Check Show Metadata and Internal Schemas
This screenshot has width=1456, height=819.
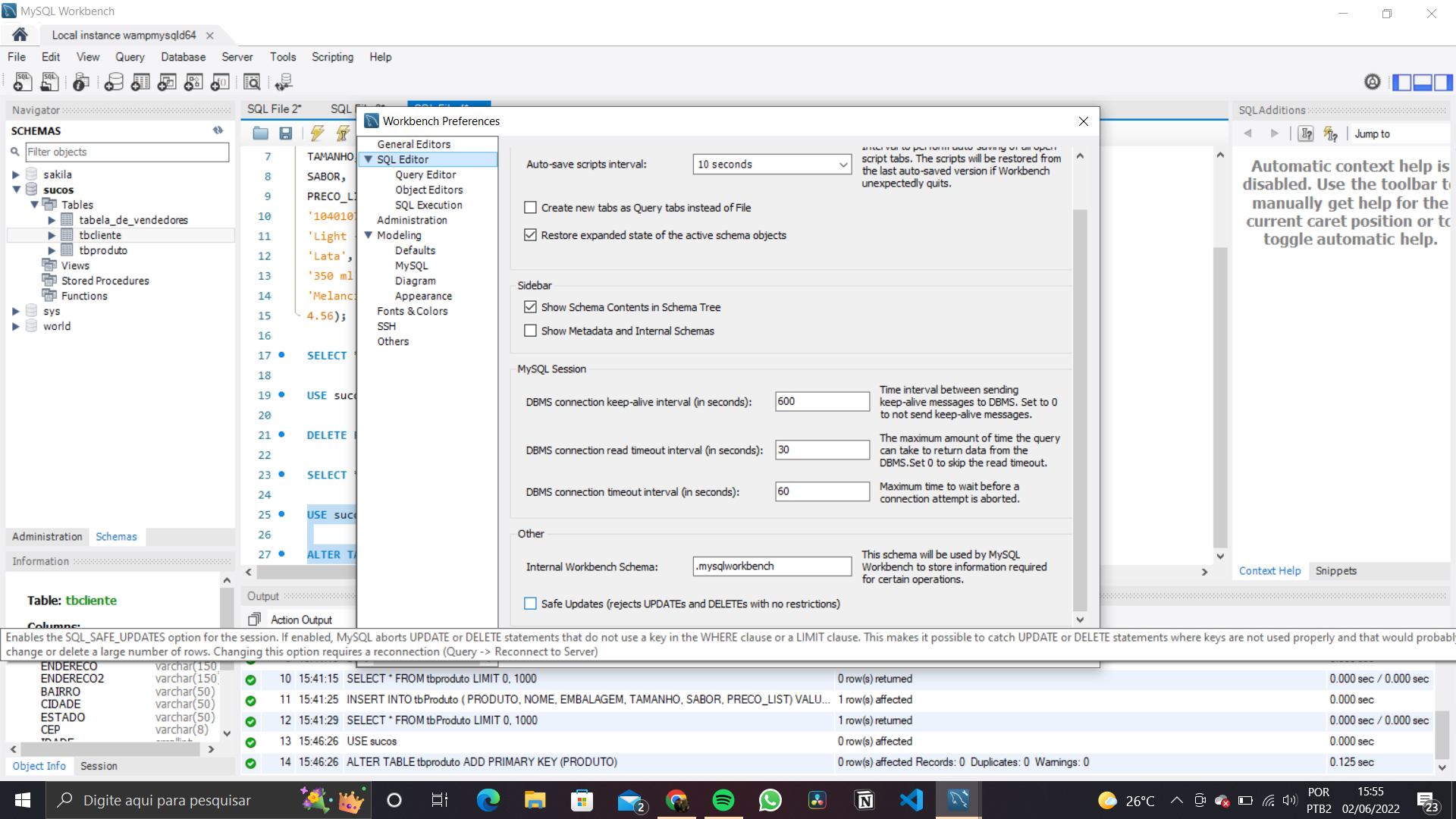point(530,331)
